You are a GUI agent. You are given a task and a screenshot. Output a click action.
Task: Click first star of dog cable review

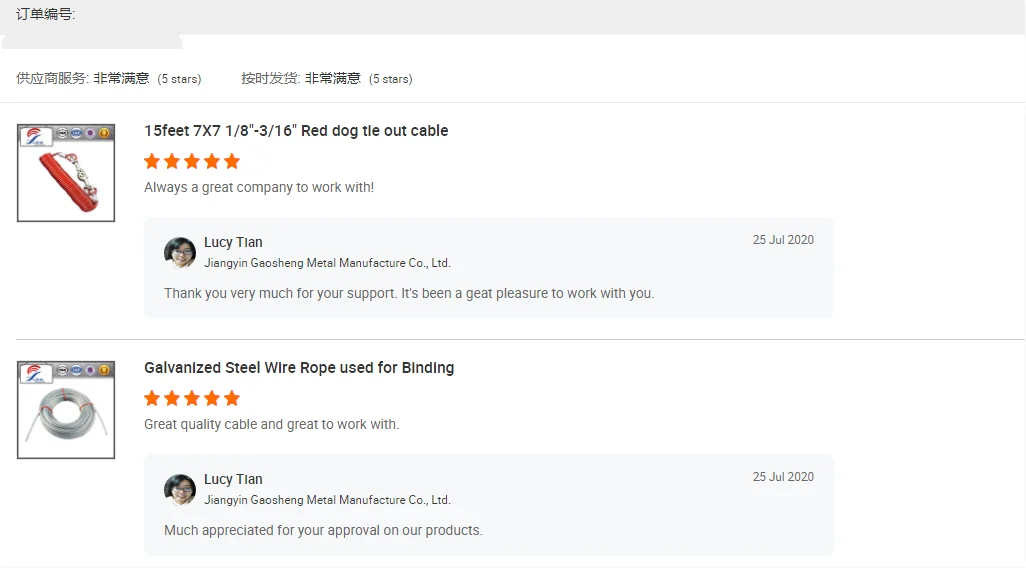(152, 161)
